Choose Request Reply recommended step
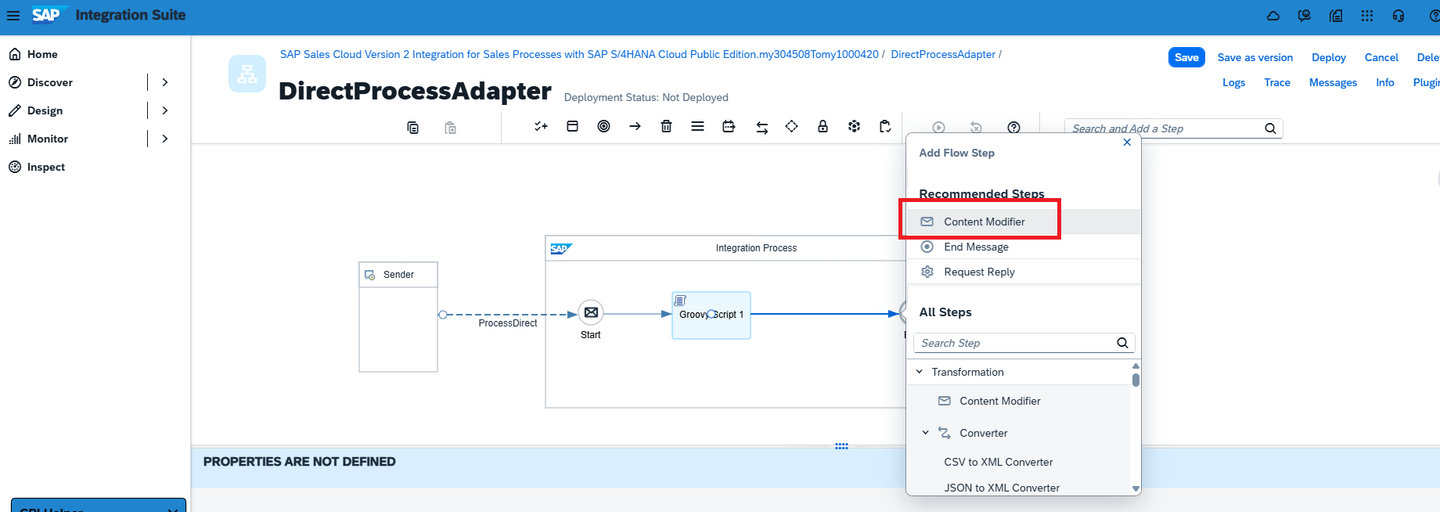 1023,272
